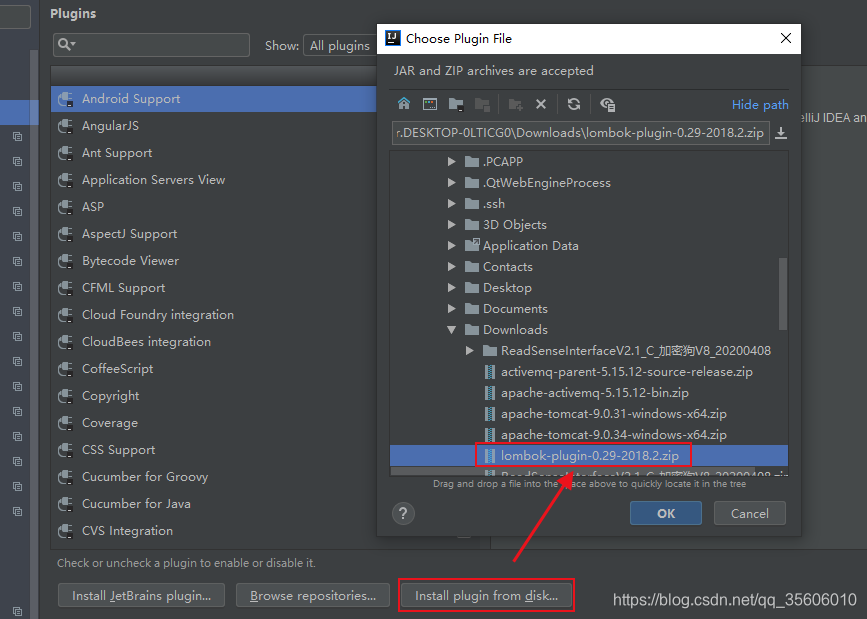Cancel the Choose Plugin File dialog
867x619 pixels.
point(749,513)
